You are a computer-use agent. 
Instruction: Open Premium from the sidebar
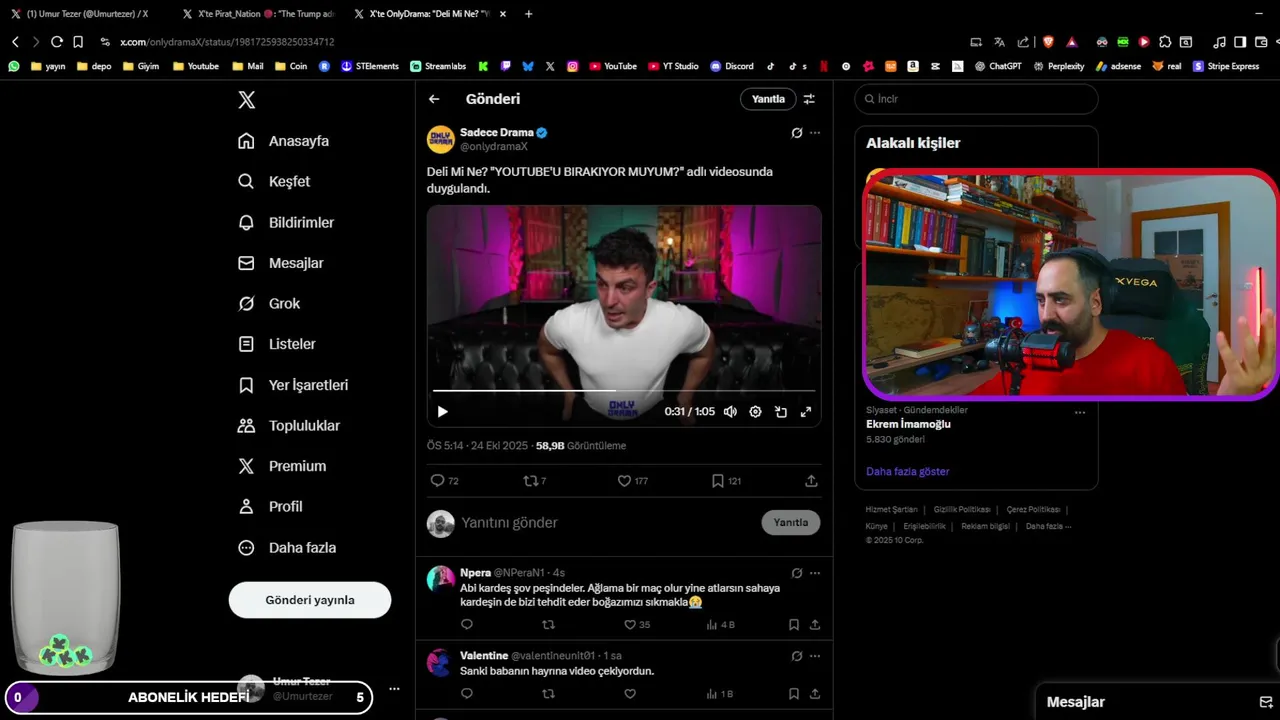point(281,466)
